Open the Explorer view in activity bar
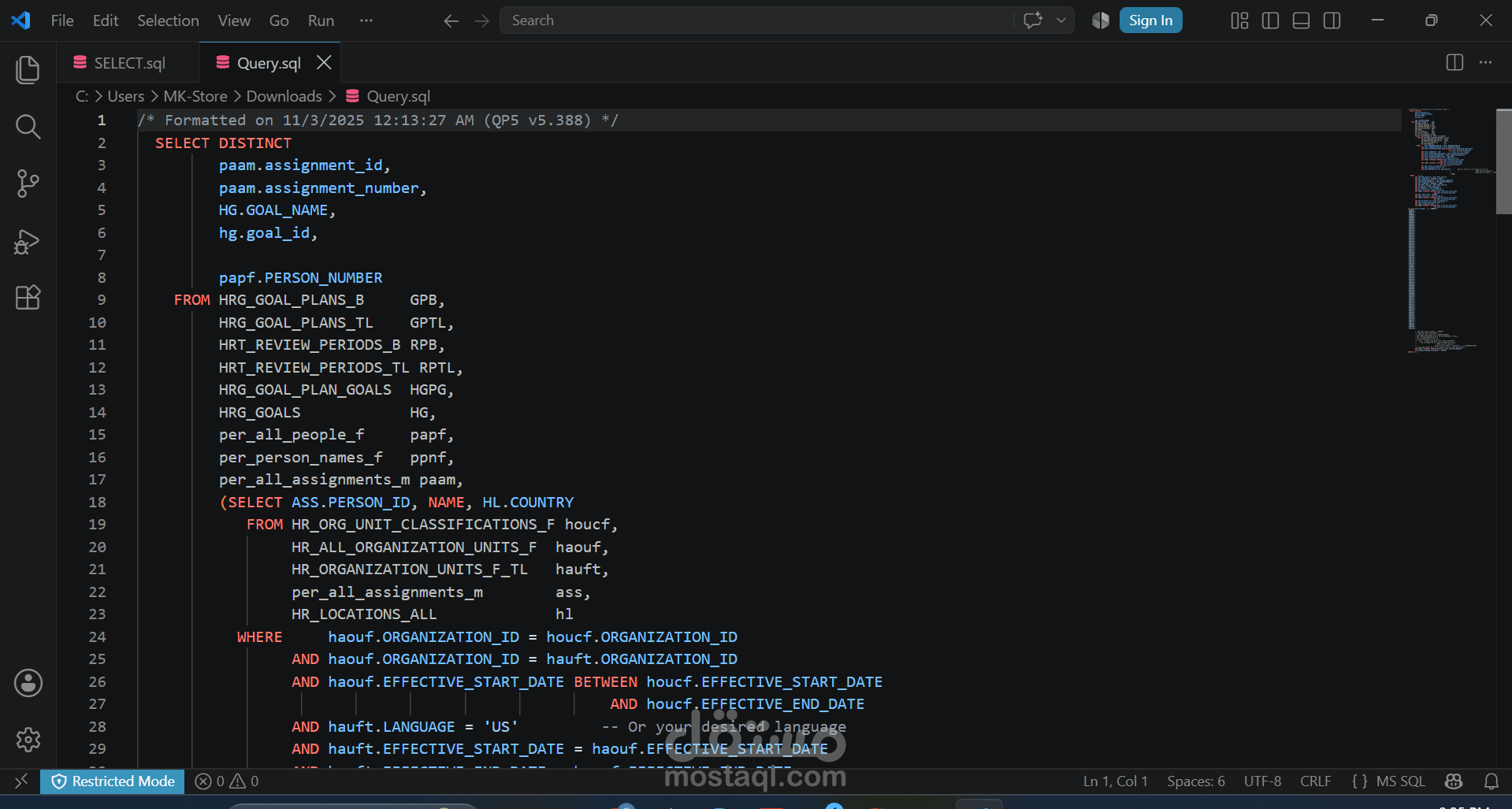 [x=28, y=70]
